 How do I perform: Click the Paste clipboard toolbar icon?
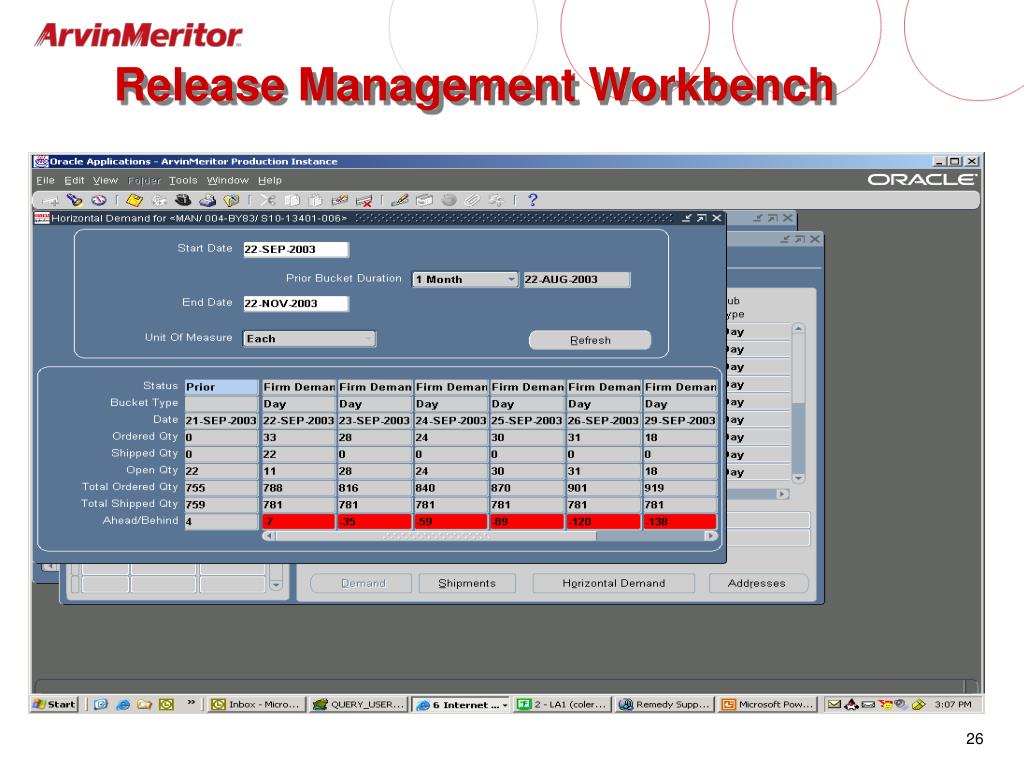(316, 200)
